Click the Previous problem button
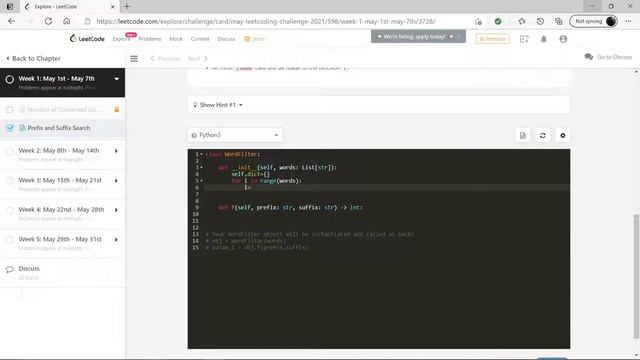Viewport: 640px width, 360px height. (165, 59)
